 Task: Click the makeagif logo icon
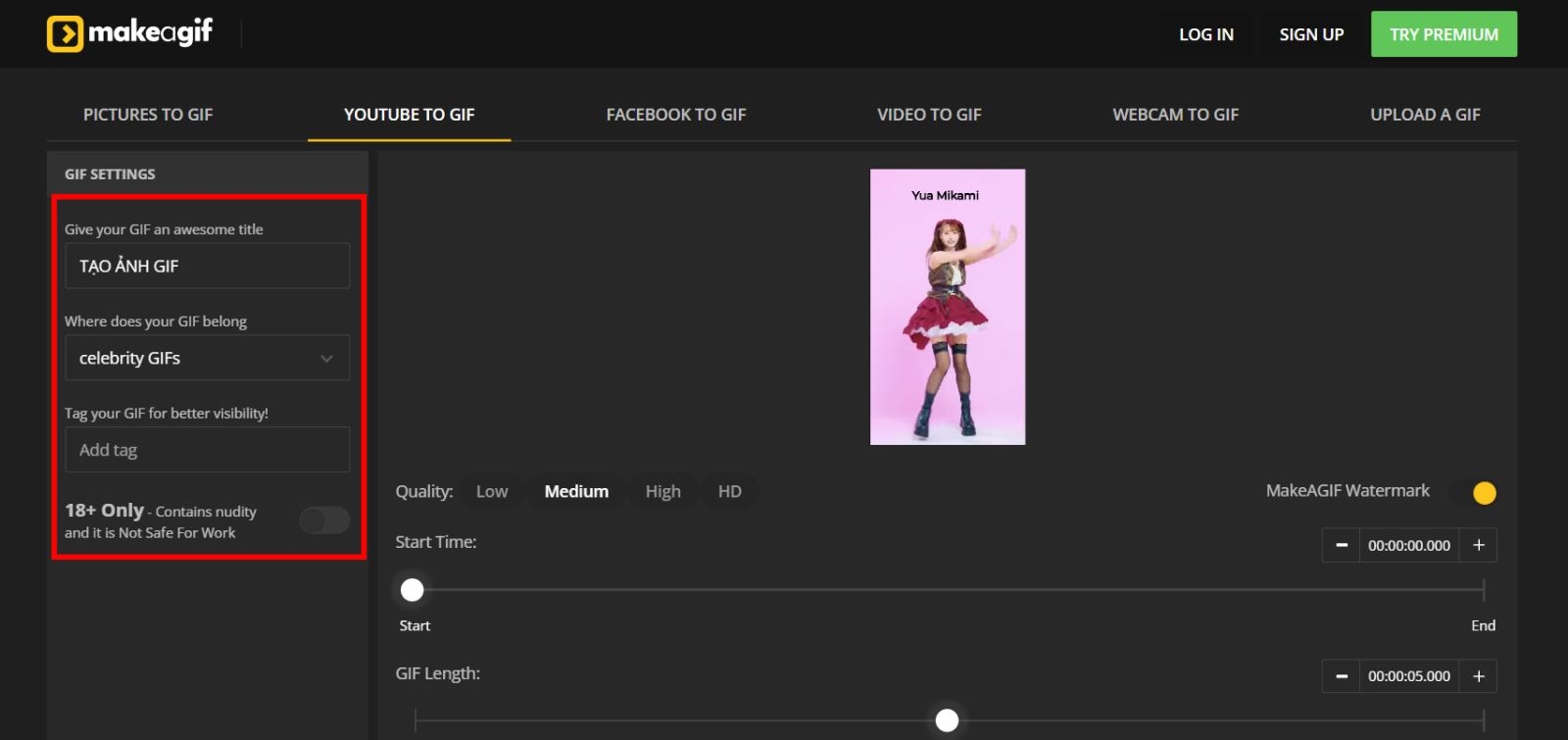(x=65, y=33)
